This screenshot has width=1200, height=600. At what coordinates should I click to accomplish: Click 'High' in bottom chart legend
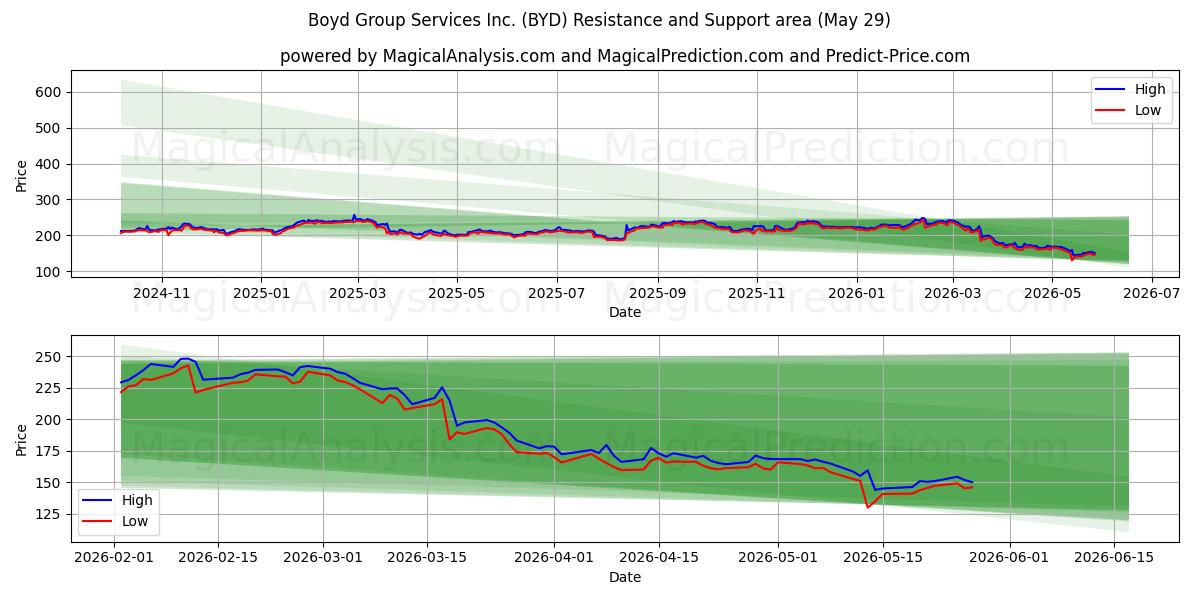click(137, 500)
